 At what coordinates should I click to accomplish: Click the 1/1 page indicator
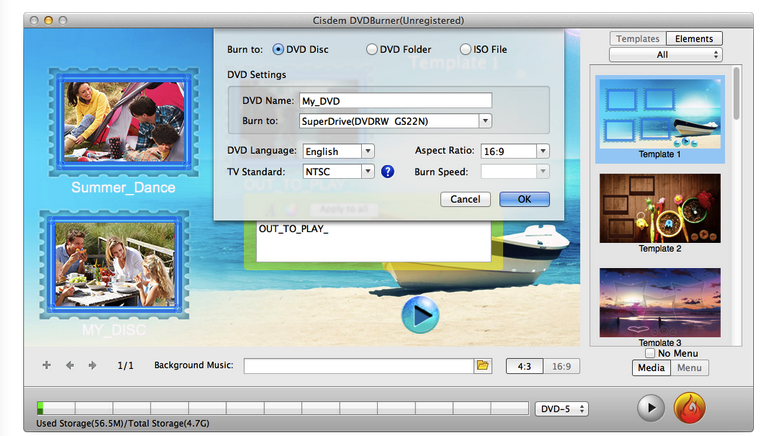pos(125,366)
